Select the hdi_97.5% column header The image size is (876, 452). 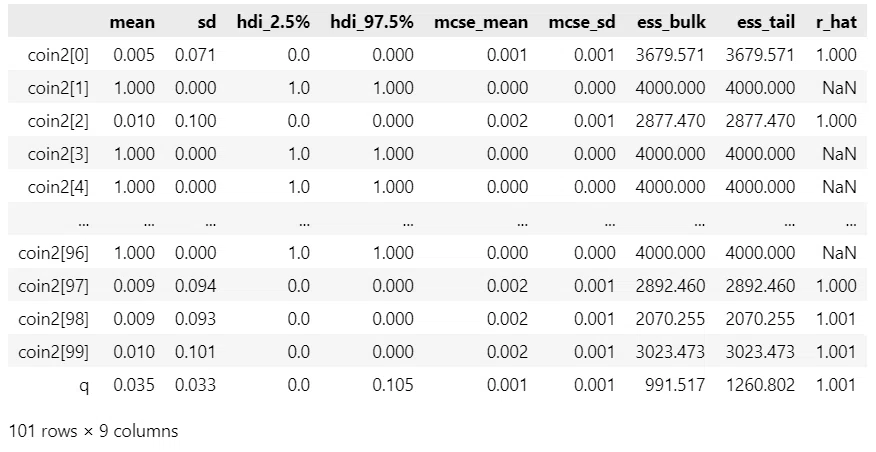click(x=372, y=23)
